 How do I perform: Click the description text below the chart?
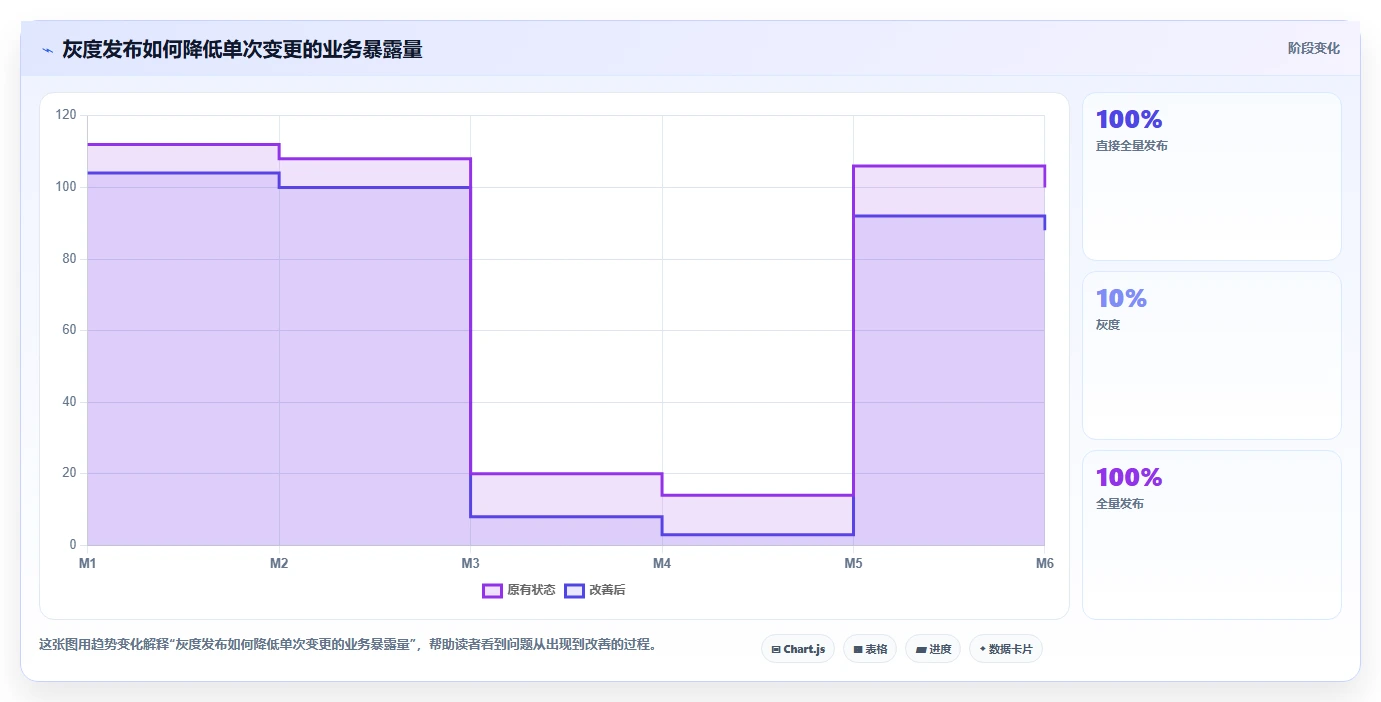click(348, 645)
